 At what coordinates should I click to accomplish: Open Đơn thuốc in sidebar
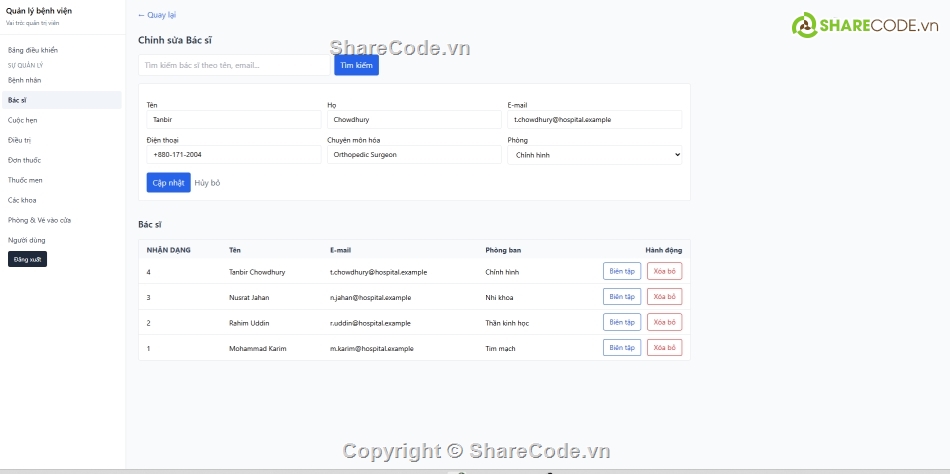tap(24, 160)
